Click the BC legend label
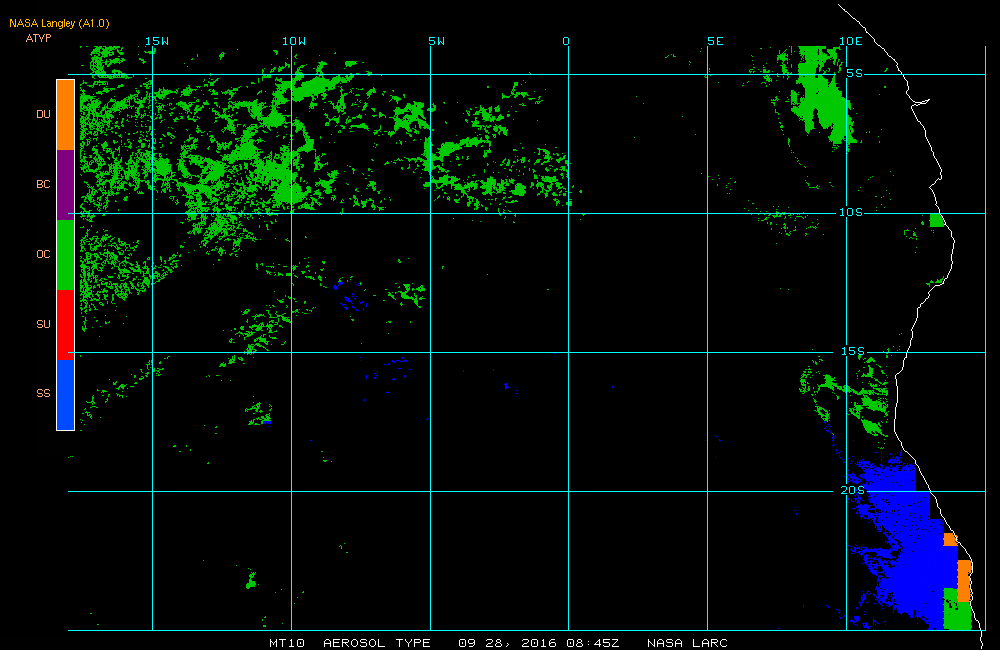Viewport: 1000px width, 650px height. coord(43,184)
